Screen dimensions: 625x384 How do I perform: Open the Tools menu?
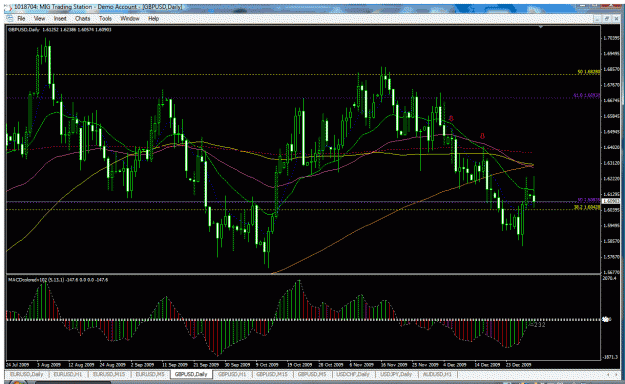[x=105, y=19]
